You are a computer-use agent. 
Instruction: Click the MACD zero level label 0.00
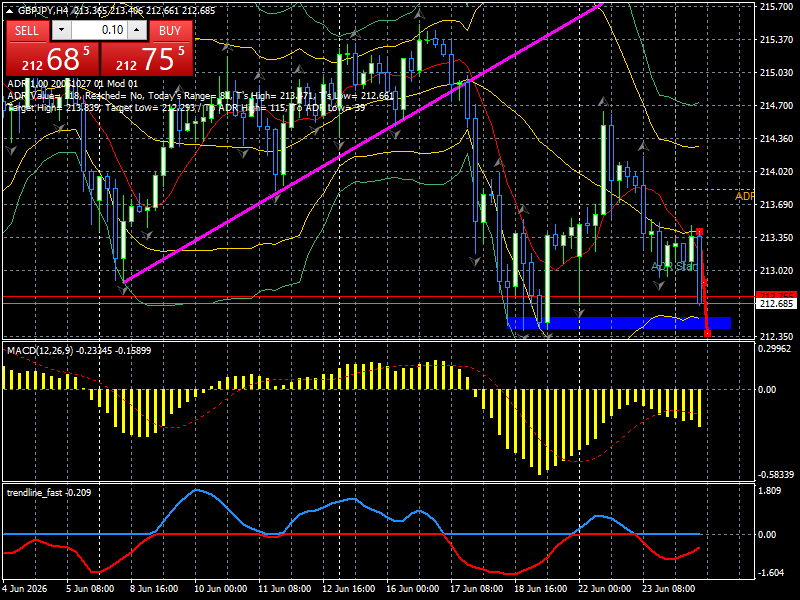click(767, 390)
